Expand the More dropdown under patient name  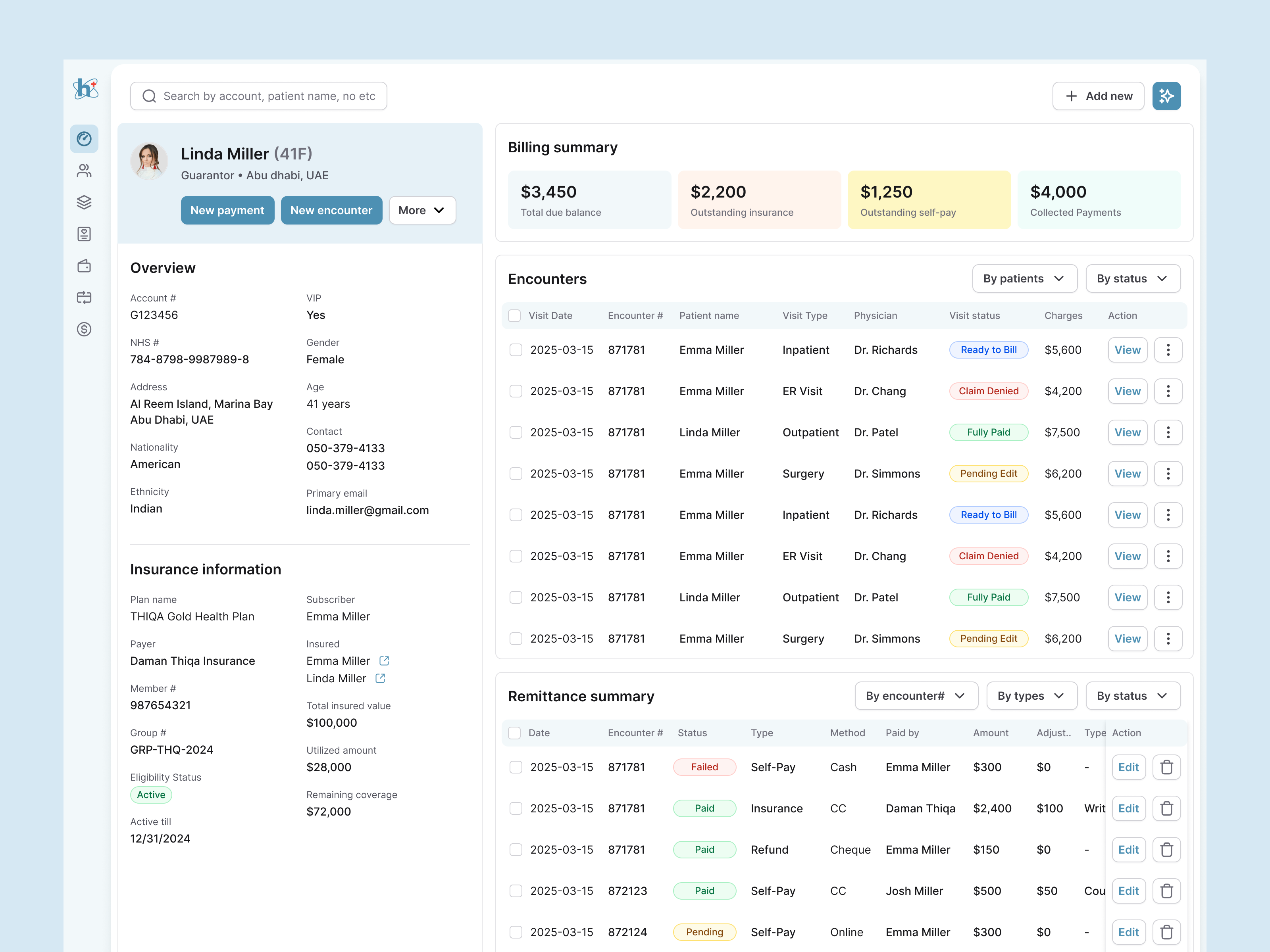tap(422, 211)
